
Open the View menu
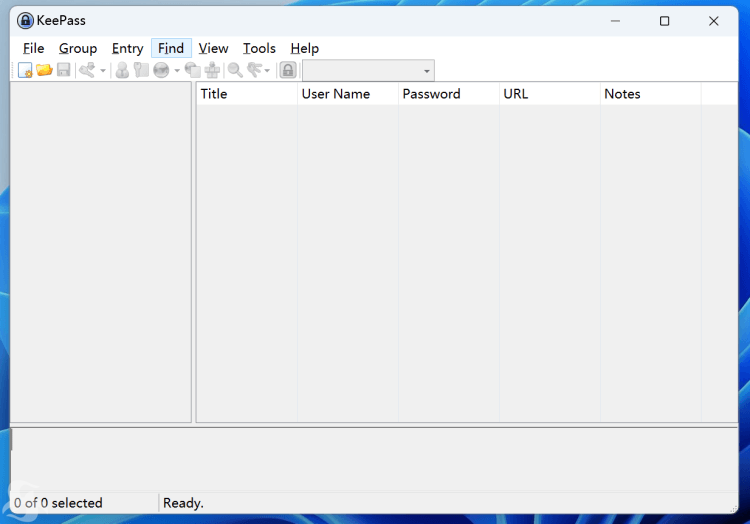[213, 48]
